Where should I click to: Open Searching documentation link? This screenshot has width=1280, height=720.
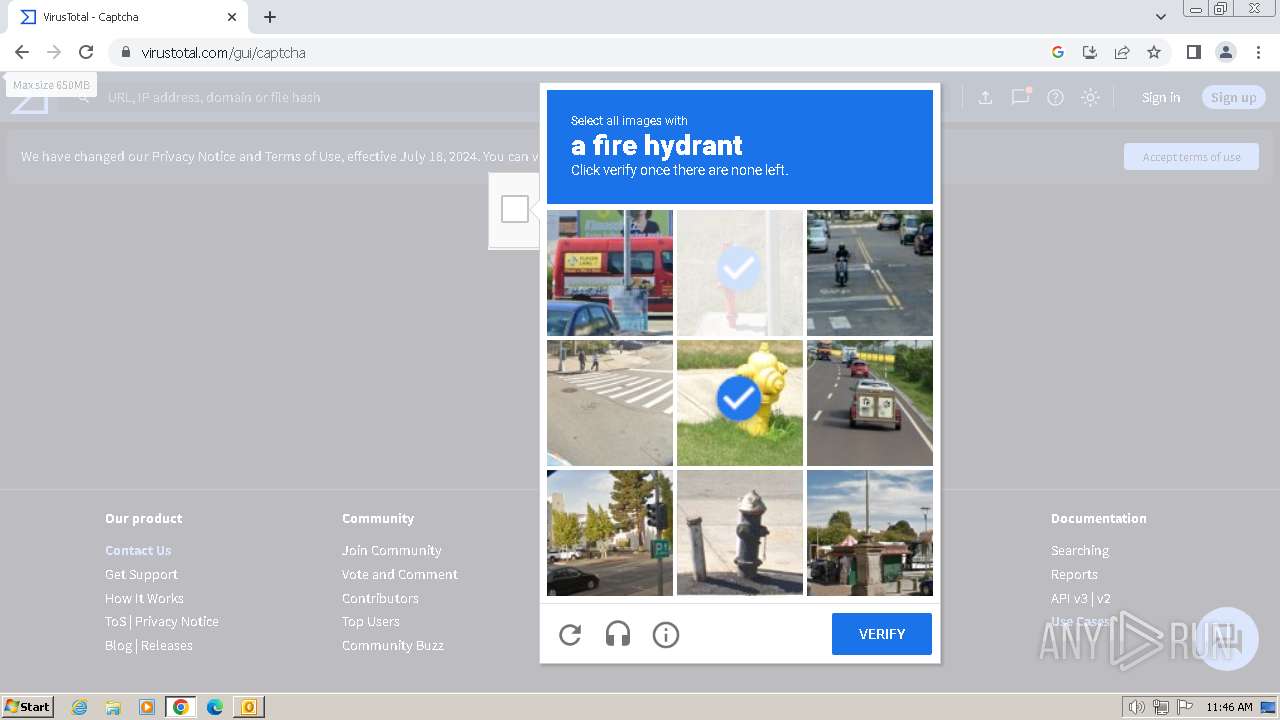(1080, 550)
